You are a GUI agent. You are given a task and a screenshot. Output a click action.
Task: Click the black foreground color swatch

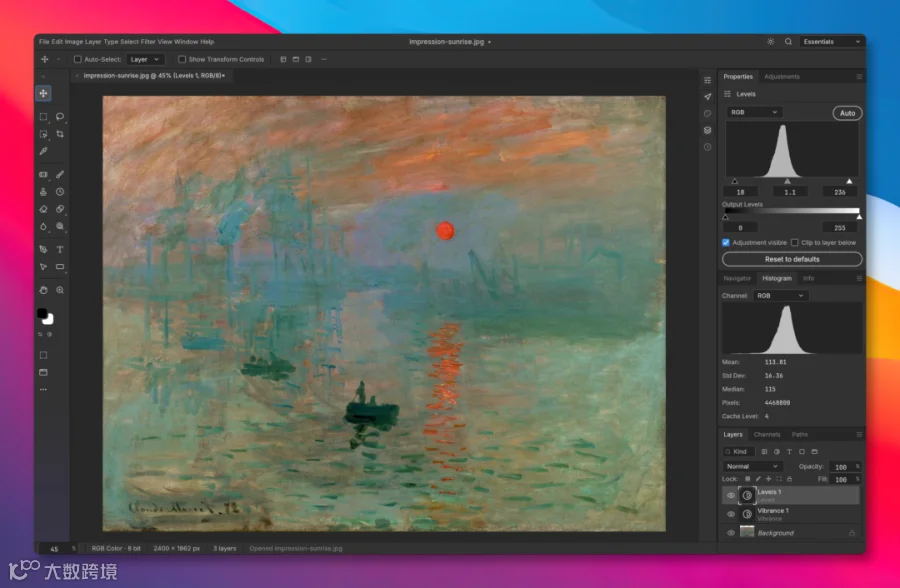coord(41,314)
